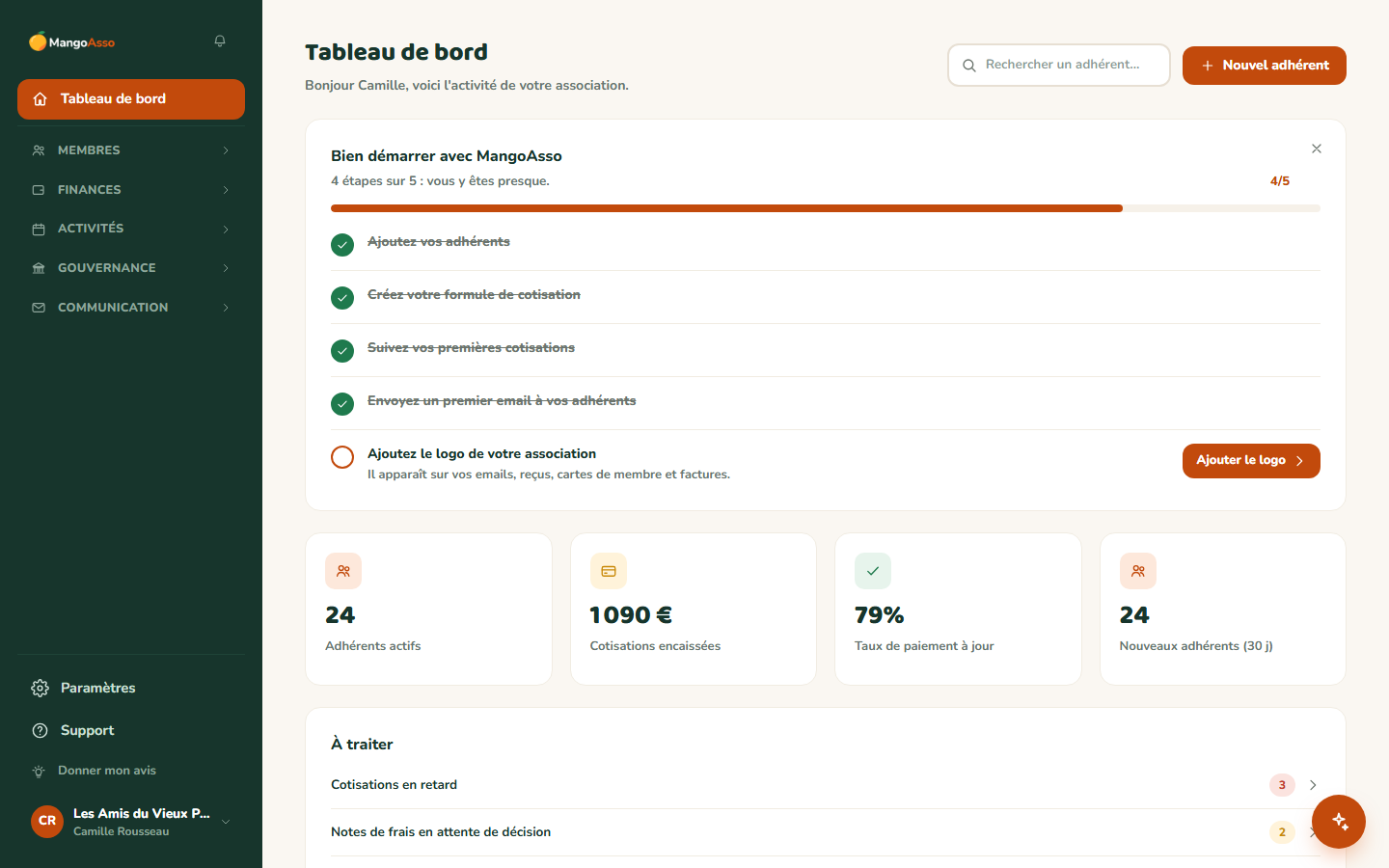Open notifications bell
The height and width of the screenshot is (868, 1389).
coord(220,41)
